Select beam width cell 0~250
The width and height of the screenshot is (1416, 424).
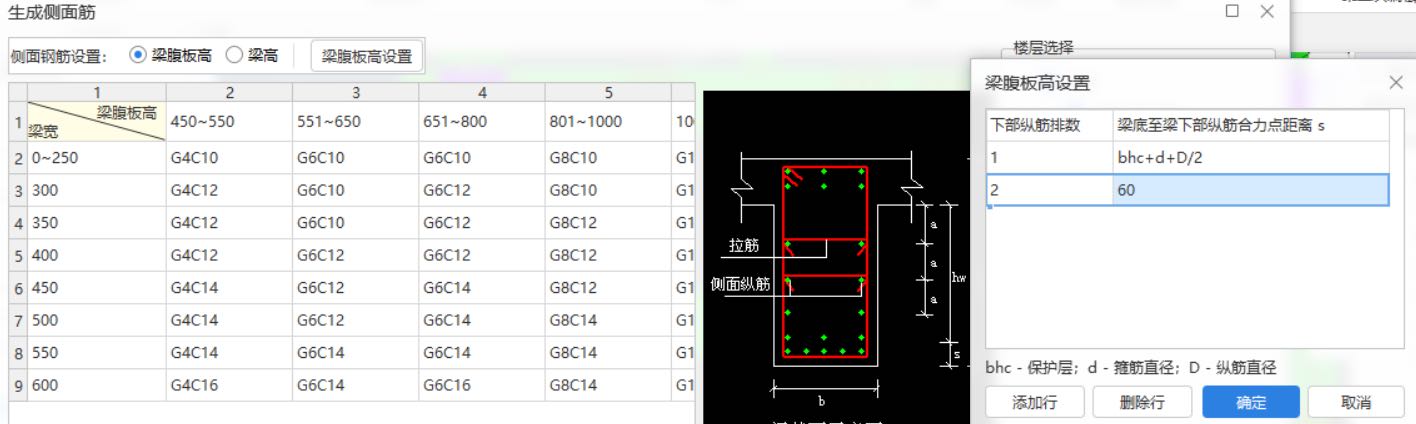[96, 158]
